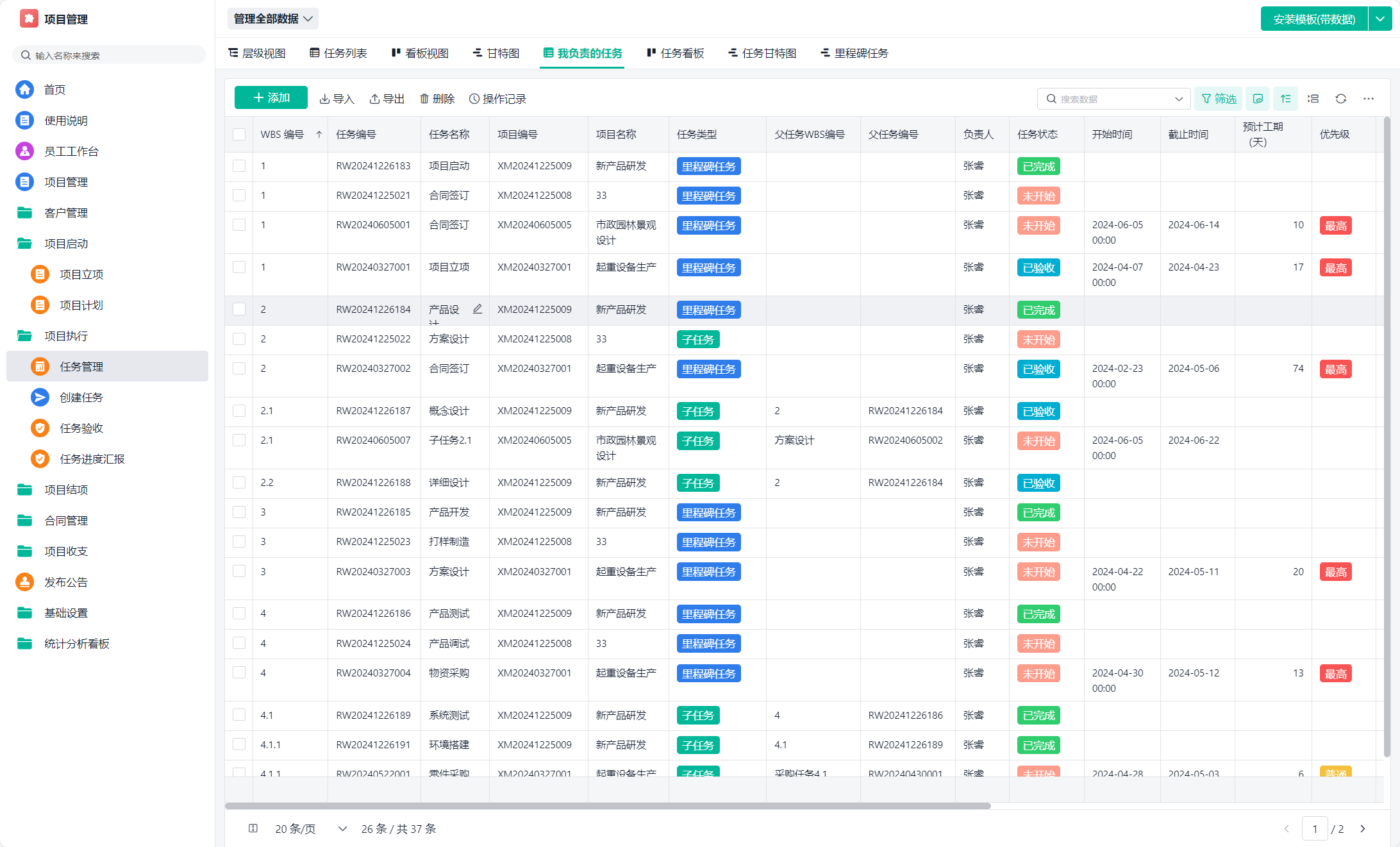Screen dimensions: 1400x847
Task: Click the 任务验收 shield icon
Action: pos(40,428)
